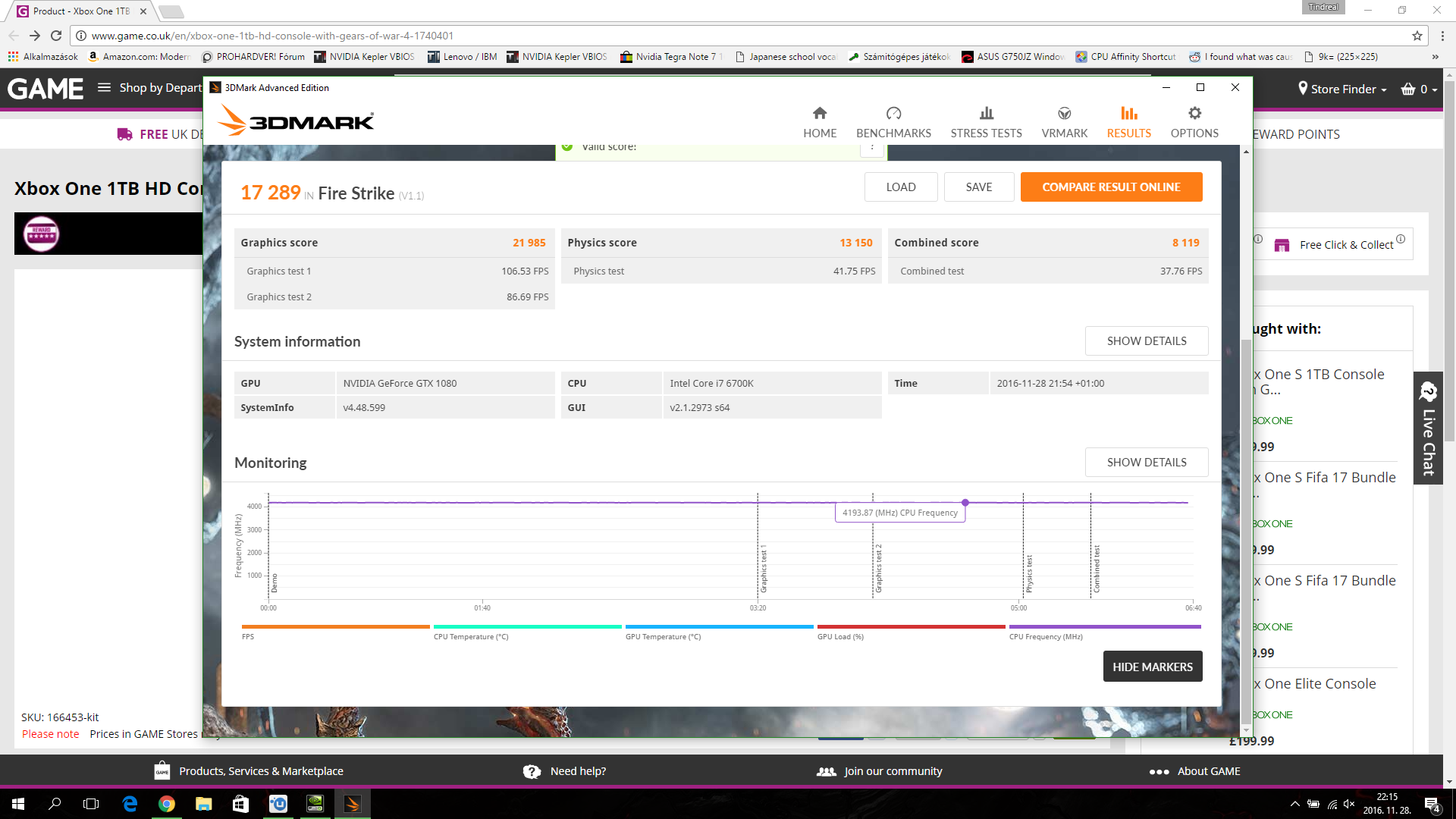Click Need help? footer link
Screen dimensions: 1456x819
564,771
